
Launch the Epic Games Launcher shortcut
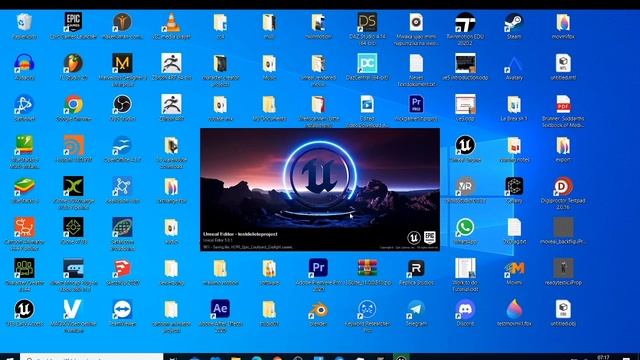click(73, 22)
